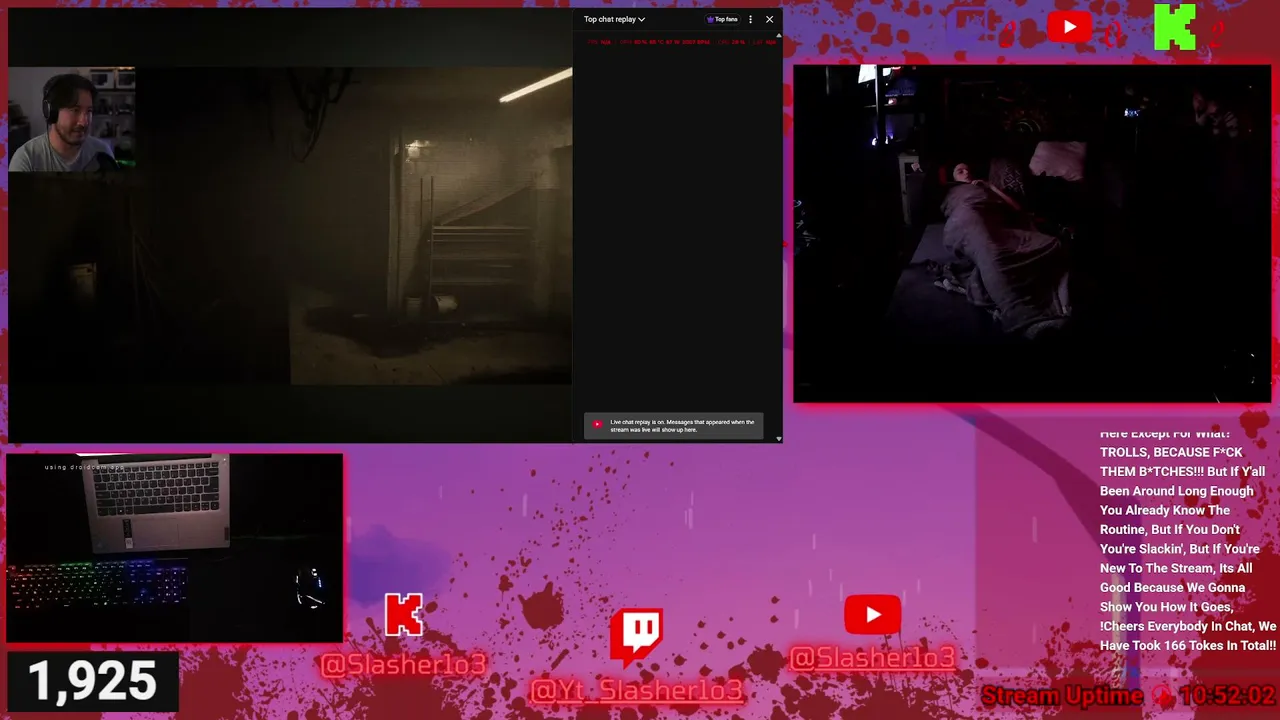The height and width of the screenshot is (720, 1280).
Task: Open the chat three-dot options menu
Action: pyautogui.click(x=750, y=19)
